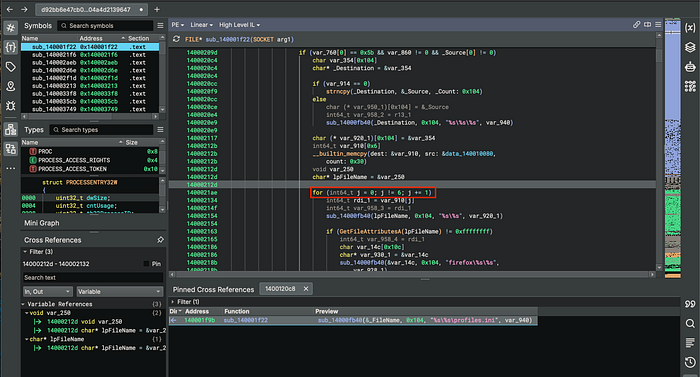Open the PE view type dropdown
The height and width of the screenshot is (377, 700).
(x=178, y=25)
